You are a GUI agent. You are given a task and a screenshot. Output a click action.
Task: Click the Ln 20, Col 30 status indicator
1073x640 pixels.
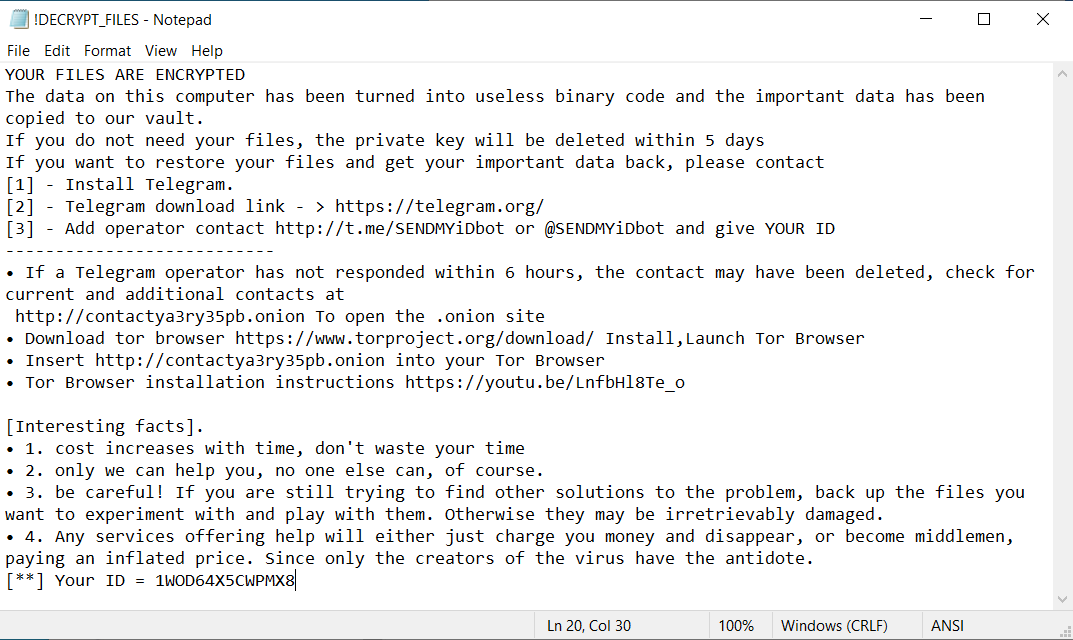[589, 626]
